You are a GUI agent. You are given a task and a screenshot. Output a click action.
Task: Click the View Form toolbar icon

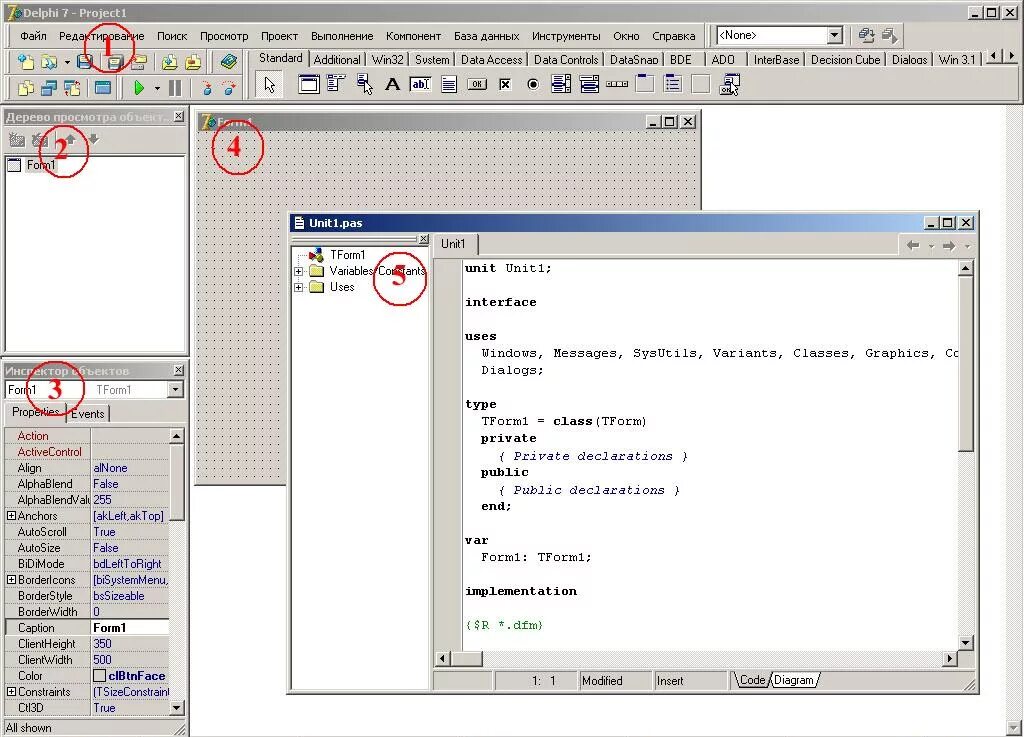click(49, 87)
